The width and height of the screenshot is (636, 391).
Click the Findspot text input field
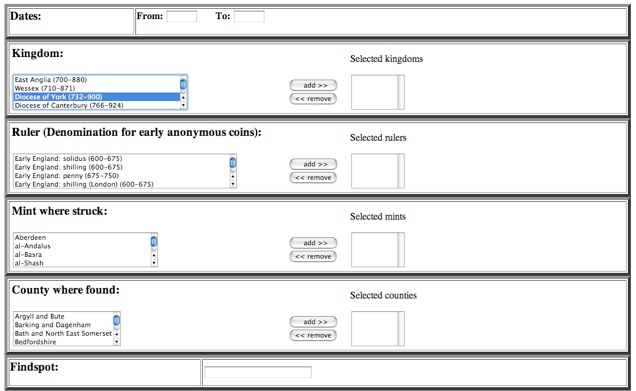pyautogui.click(x=258, y=372)
